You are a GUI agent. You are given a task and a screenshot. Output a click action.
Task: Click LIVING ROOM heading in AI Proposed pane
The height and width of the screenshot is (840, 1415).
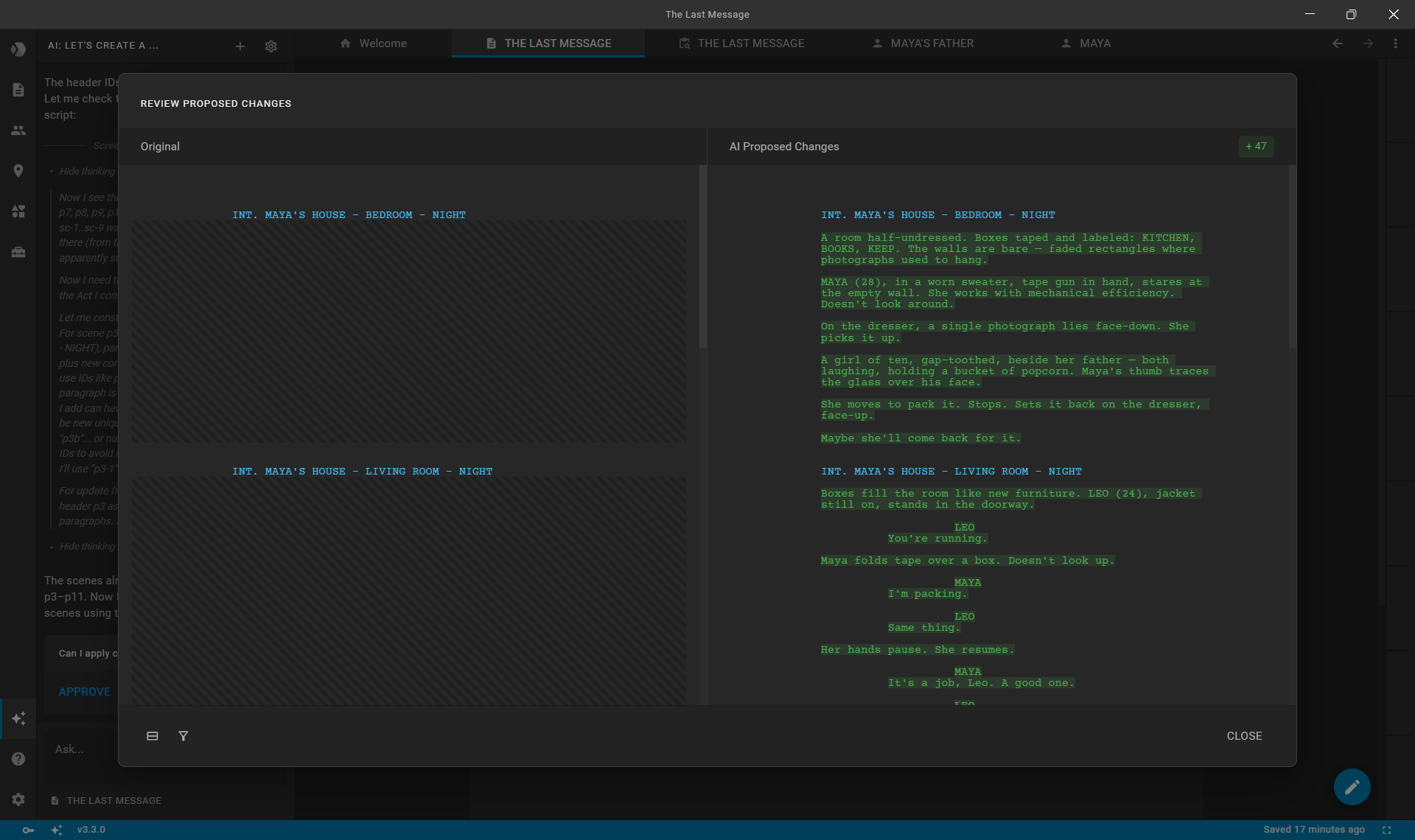[951, 472]
